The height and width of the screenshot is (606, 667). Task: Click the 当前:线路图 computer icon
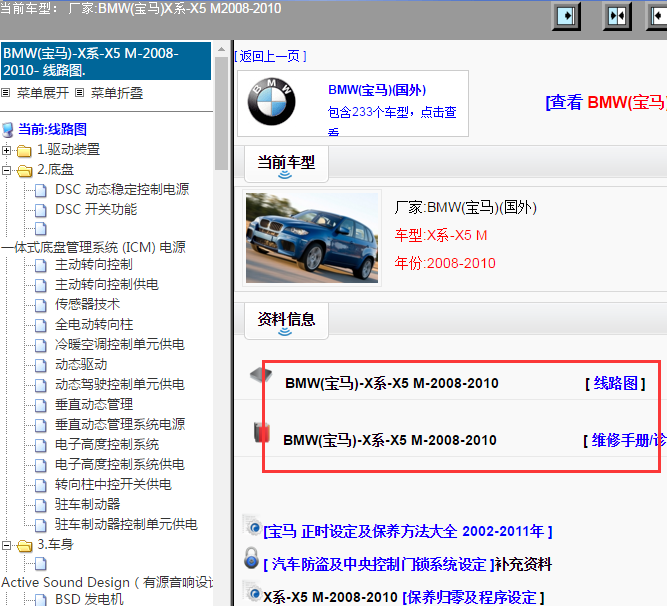(x=8, y=129)
